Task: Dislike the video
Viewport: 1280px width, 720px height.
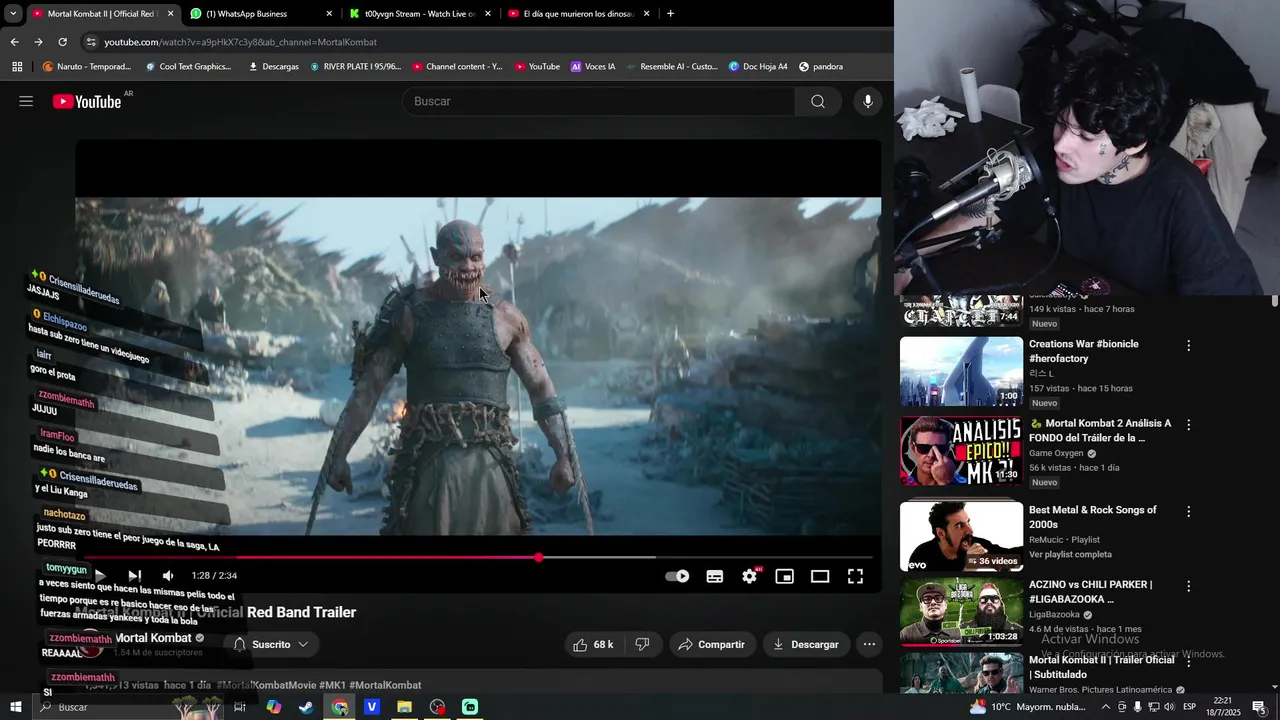Action: tap(642, 645)
